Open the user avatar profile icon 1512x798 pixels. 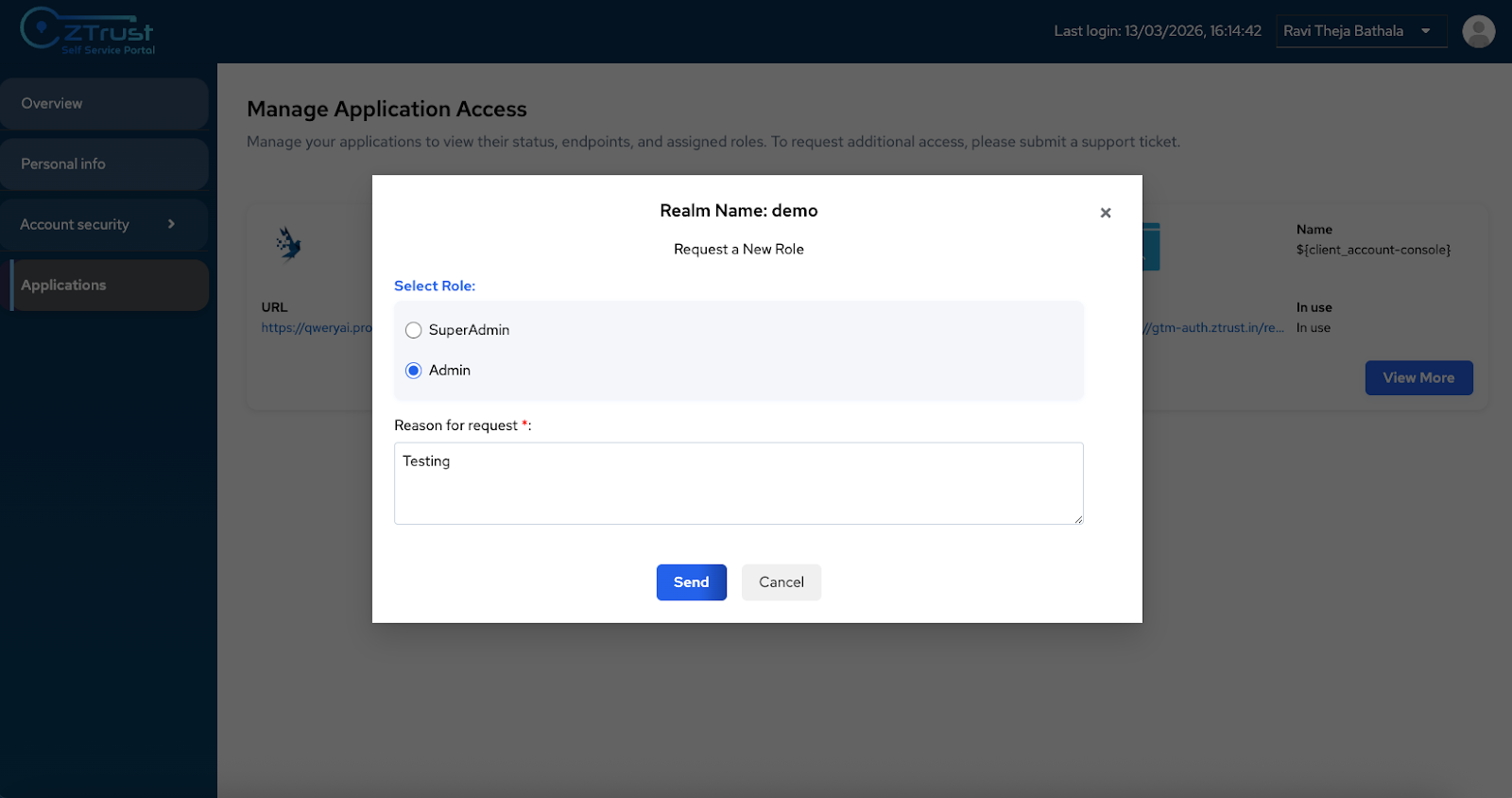(x=1478, y=31)
